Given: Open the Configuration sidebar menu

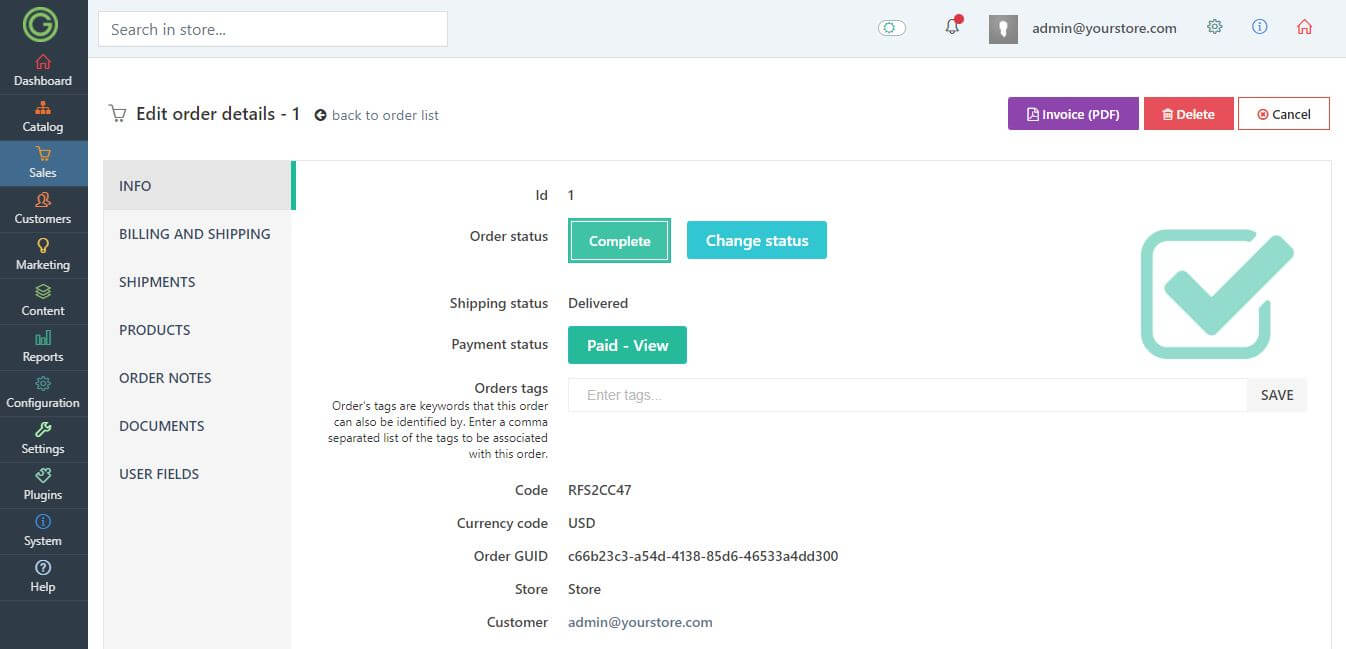Looking at the screenshot, I should point(43,393).
